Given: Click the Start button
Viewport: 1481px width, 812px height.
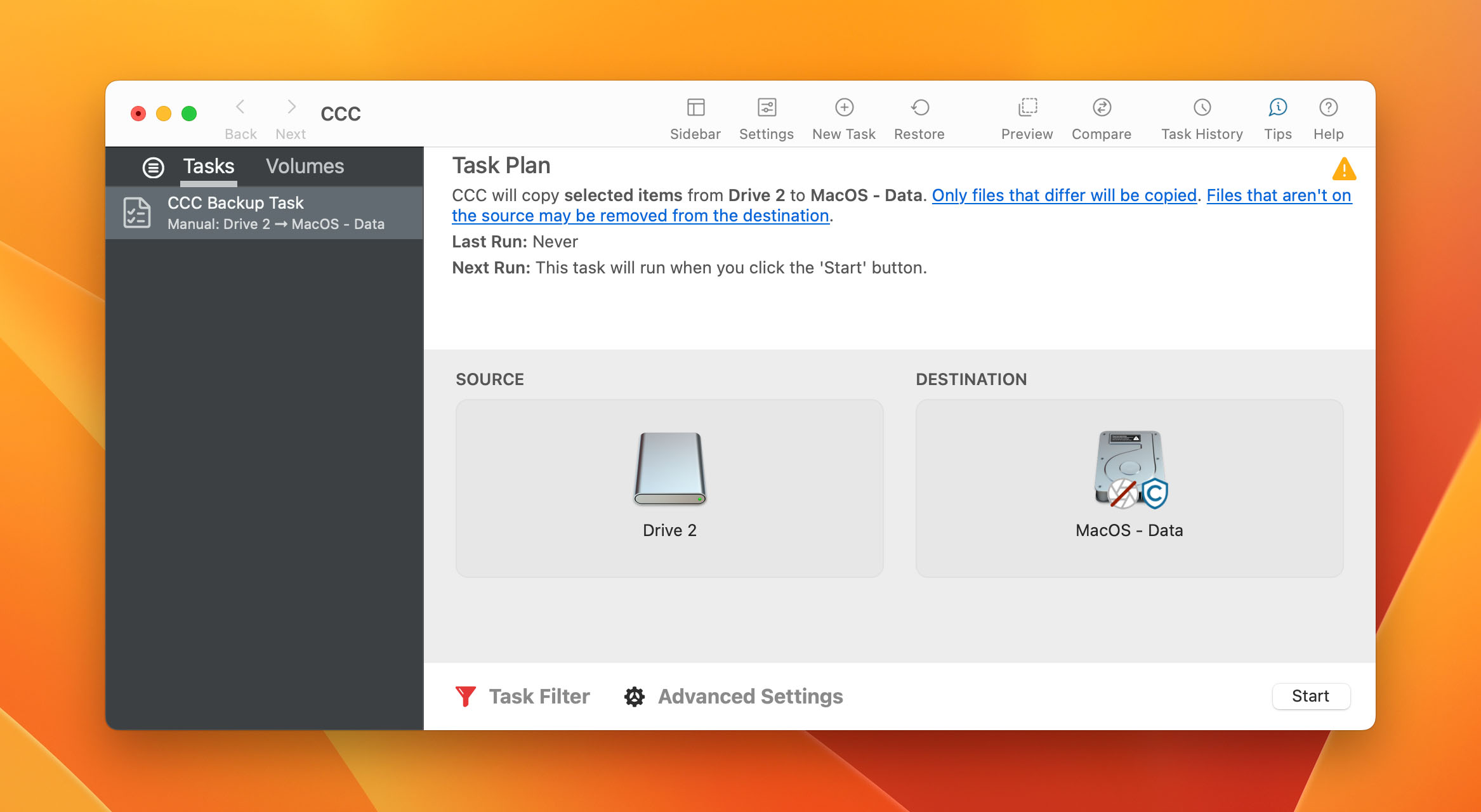Looking at the screenshot, I should 1311,697.
